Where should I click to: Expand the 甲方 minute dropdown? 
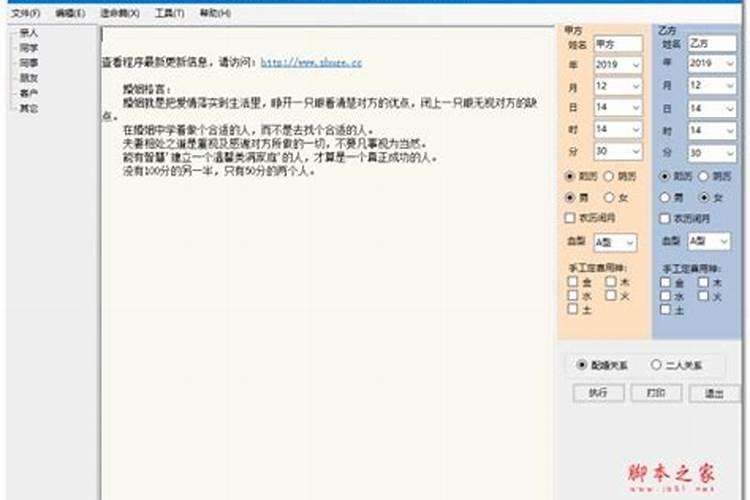click(636, 152)
